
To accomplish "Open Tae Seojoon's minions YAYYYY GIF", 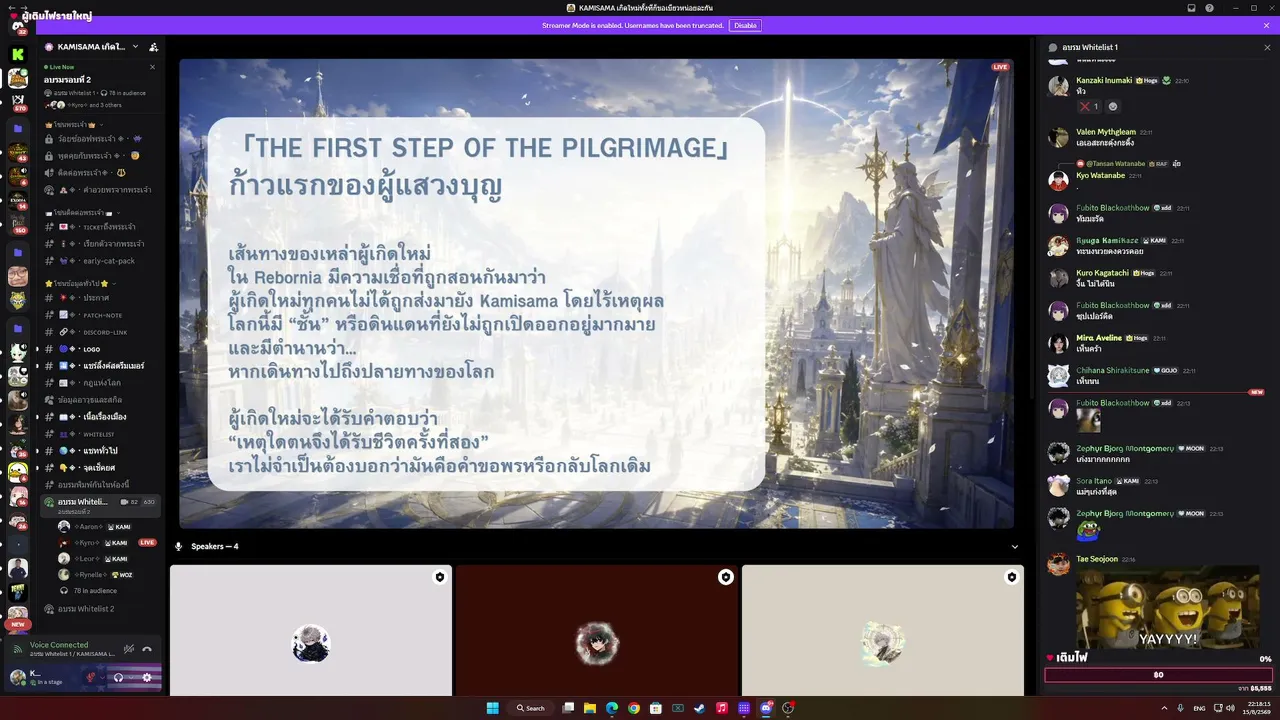I will (x=1167, y=608).
